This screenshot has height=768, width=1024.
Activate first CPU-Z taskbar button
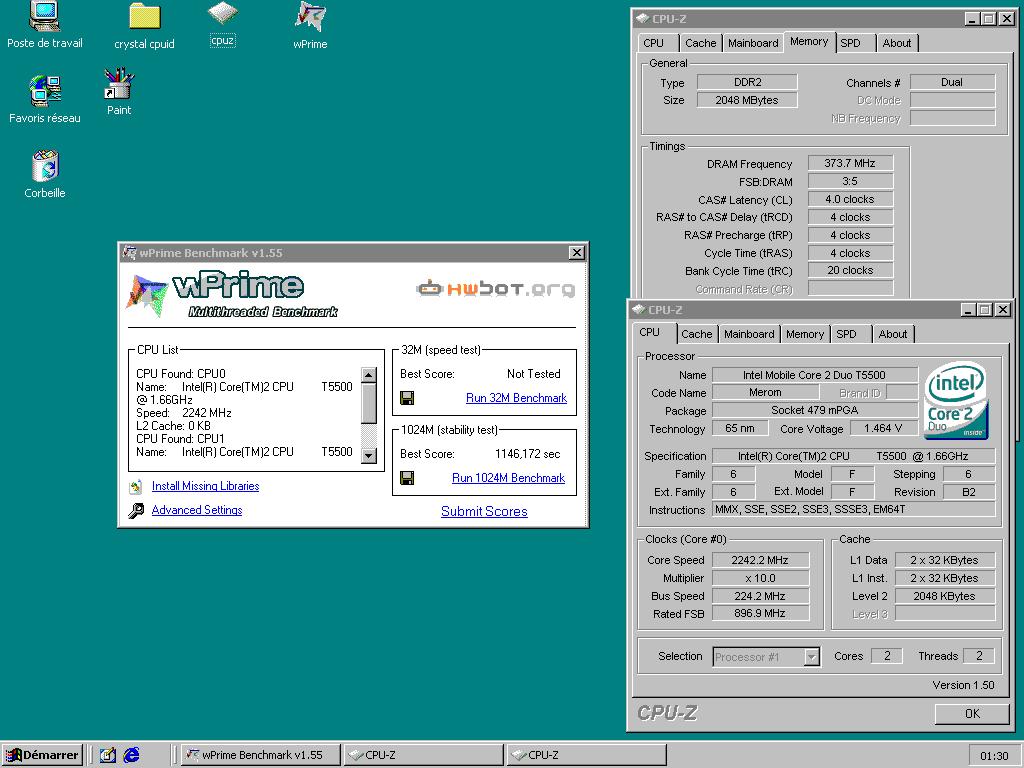coord(424,755)
